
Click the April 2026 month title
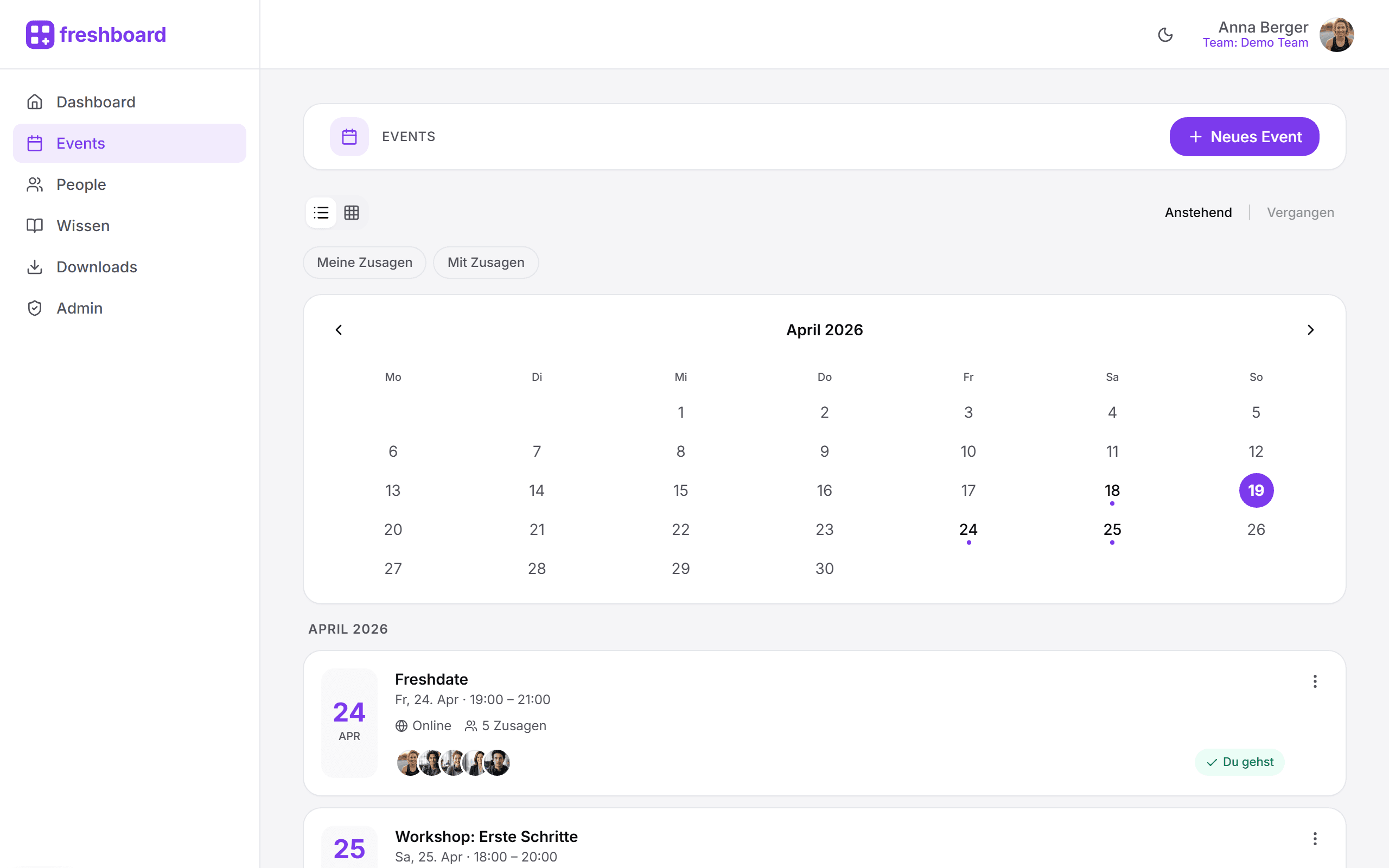click(825, 329)
